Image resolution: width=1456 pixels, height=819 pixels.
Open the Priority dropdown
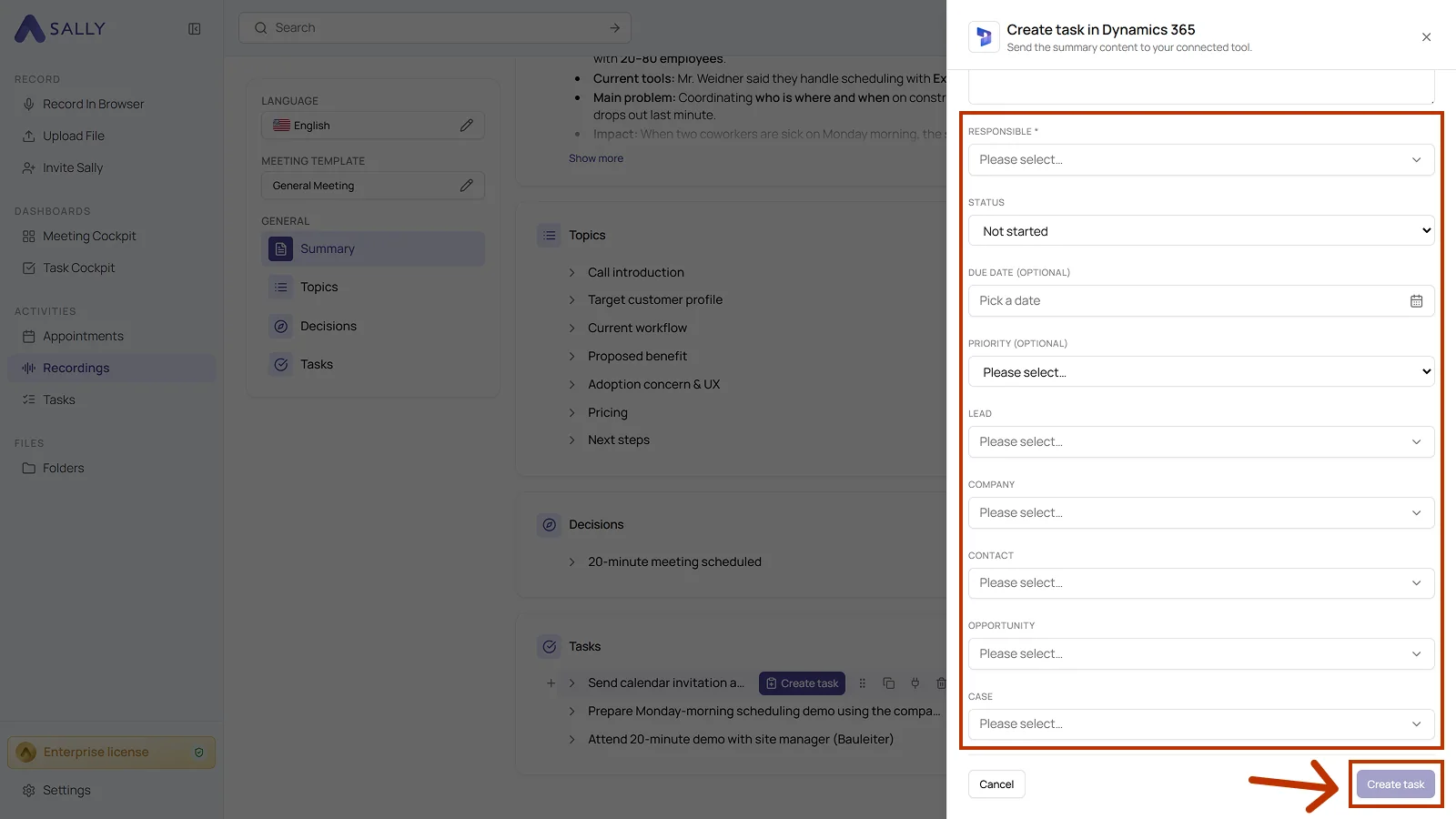(1201, 372)
